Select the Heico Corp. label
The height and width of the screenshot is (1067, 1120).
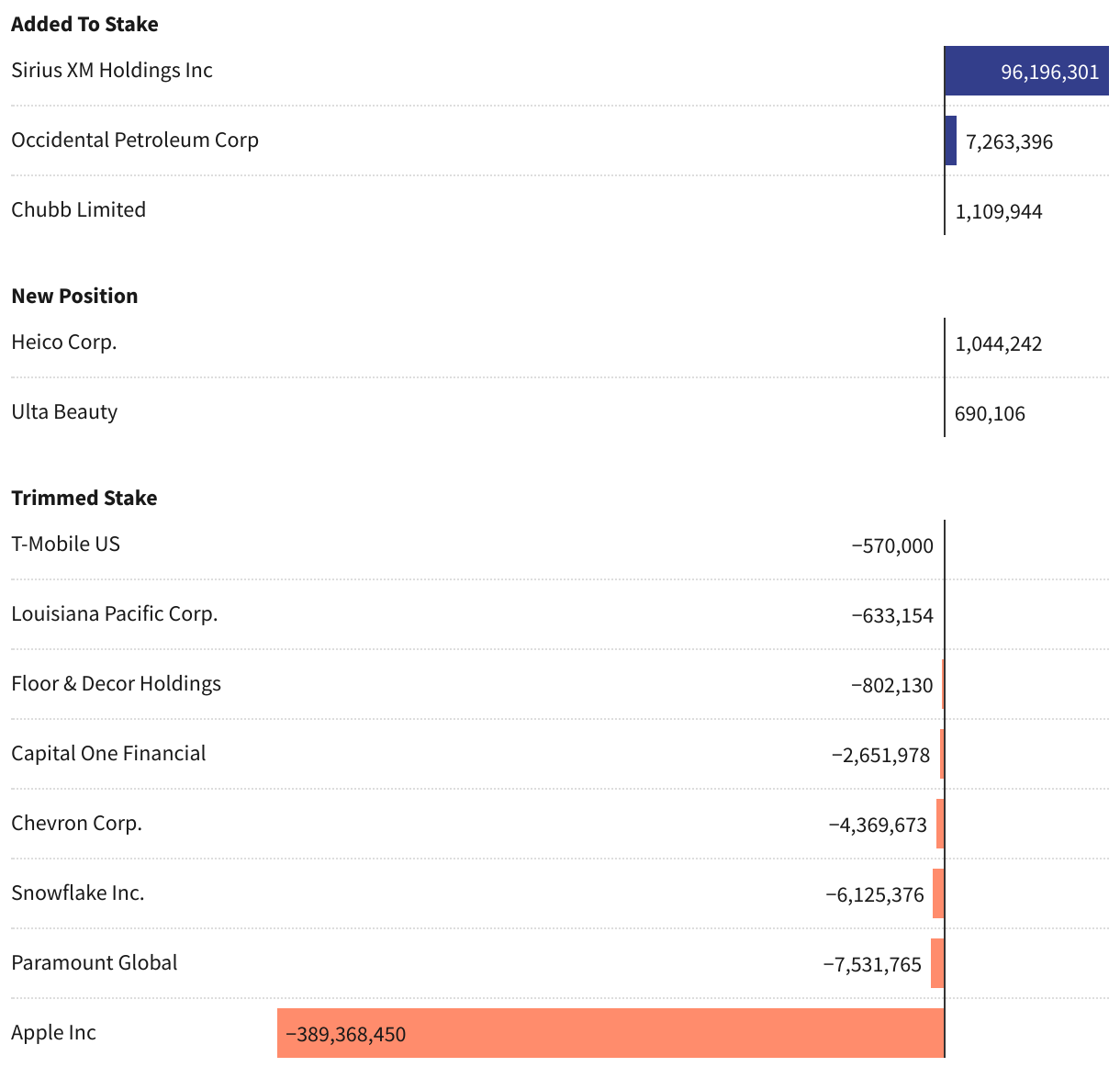click(64, 343)
